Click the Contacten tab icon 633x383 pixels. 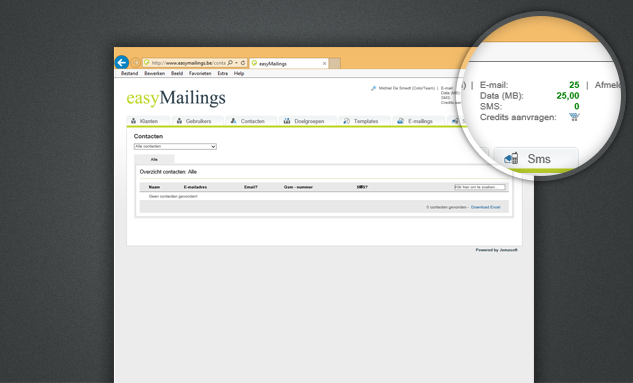[x=233, y=121]
